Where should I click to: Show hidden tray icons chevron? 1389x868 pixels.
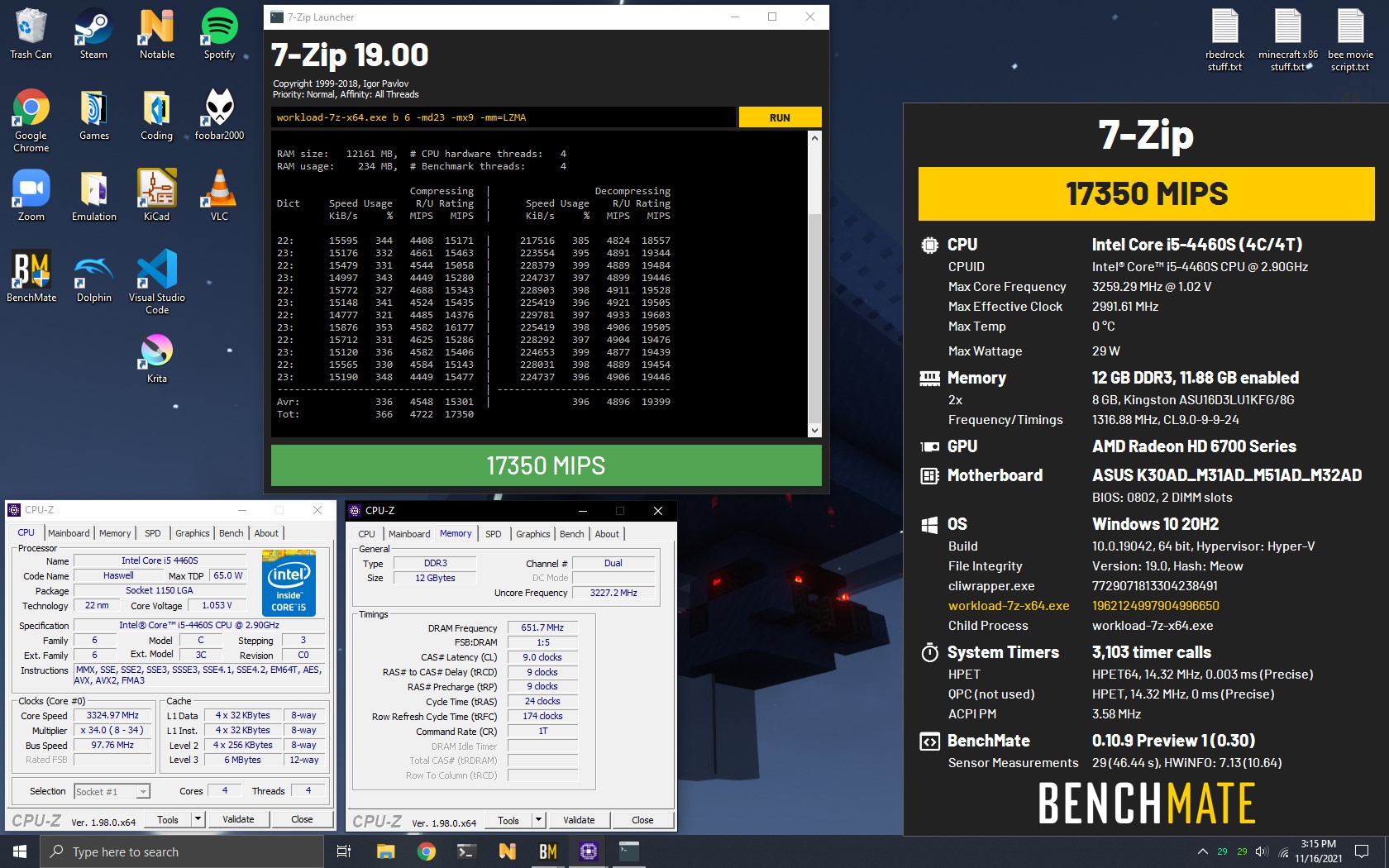pyautogui.click(x=1202, y=851)
